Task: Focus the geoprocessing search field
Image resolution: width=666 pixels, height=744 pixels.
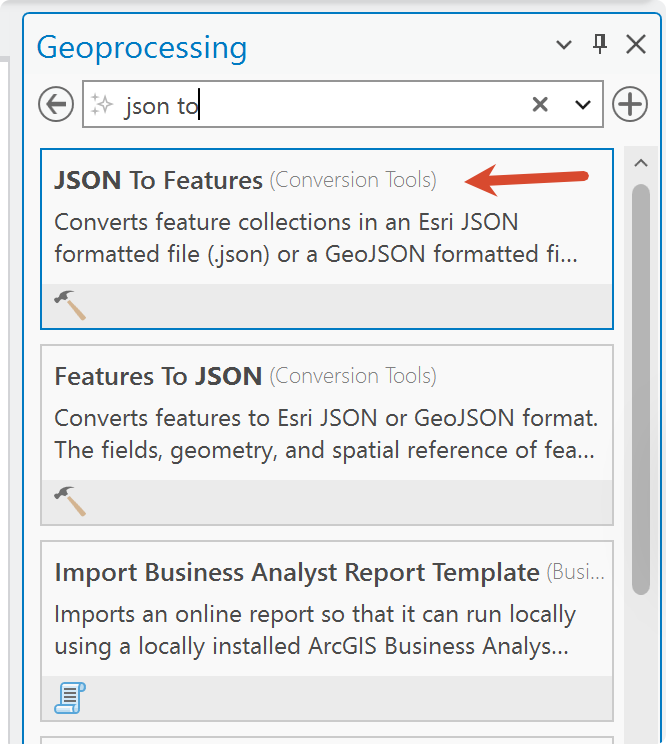Action: point(342,104)
